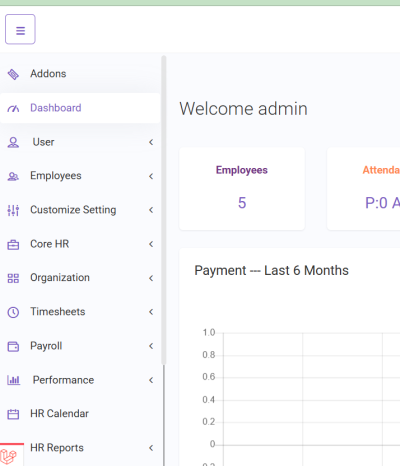
Task: Open the Performance menu label
Action: (x=63, y=380)
